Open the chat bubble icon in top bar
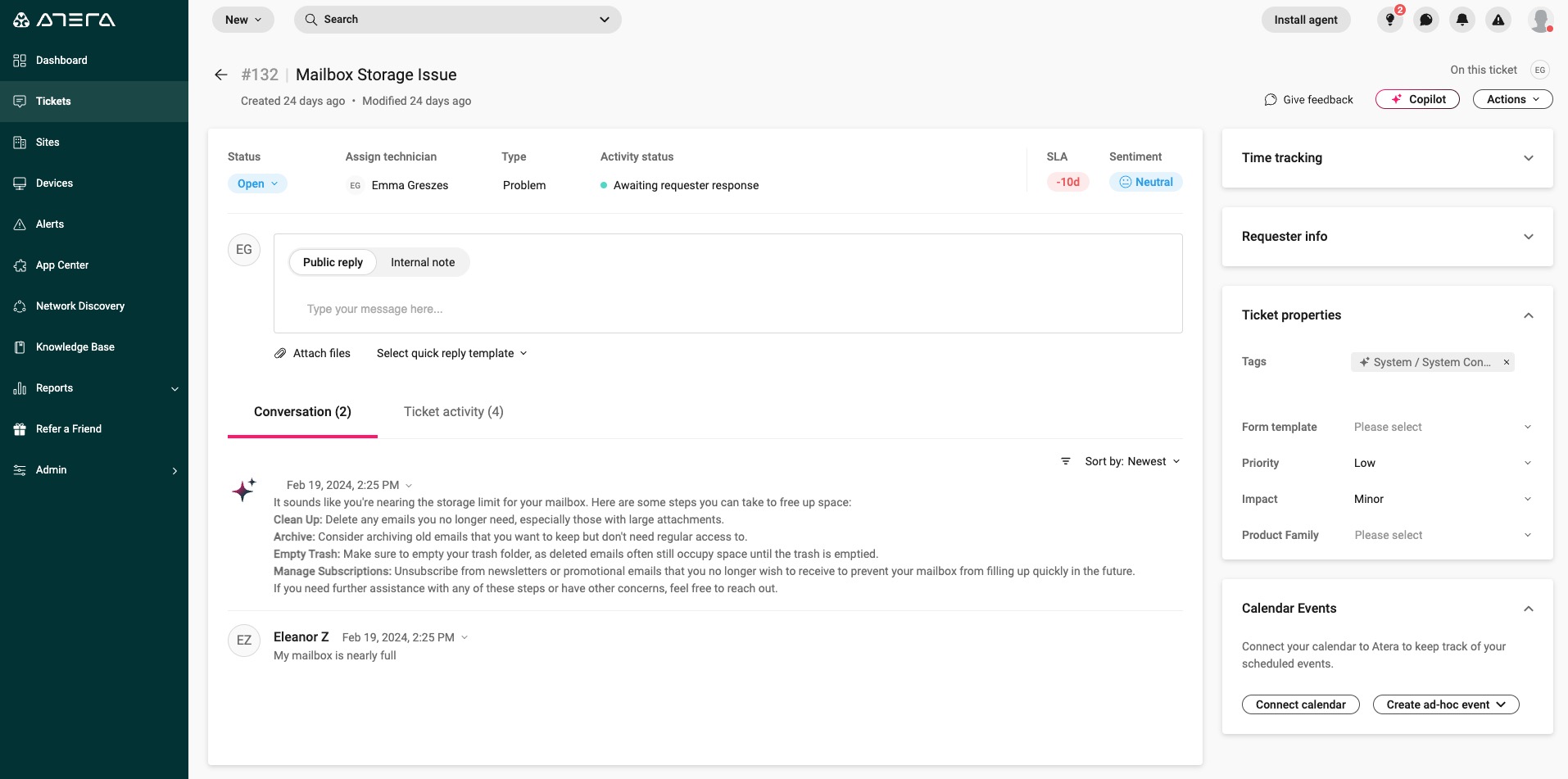Screen dimensions: 1568x779 1425,20
